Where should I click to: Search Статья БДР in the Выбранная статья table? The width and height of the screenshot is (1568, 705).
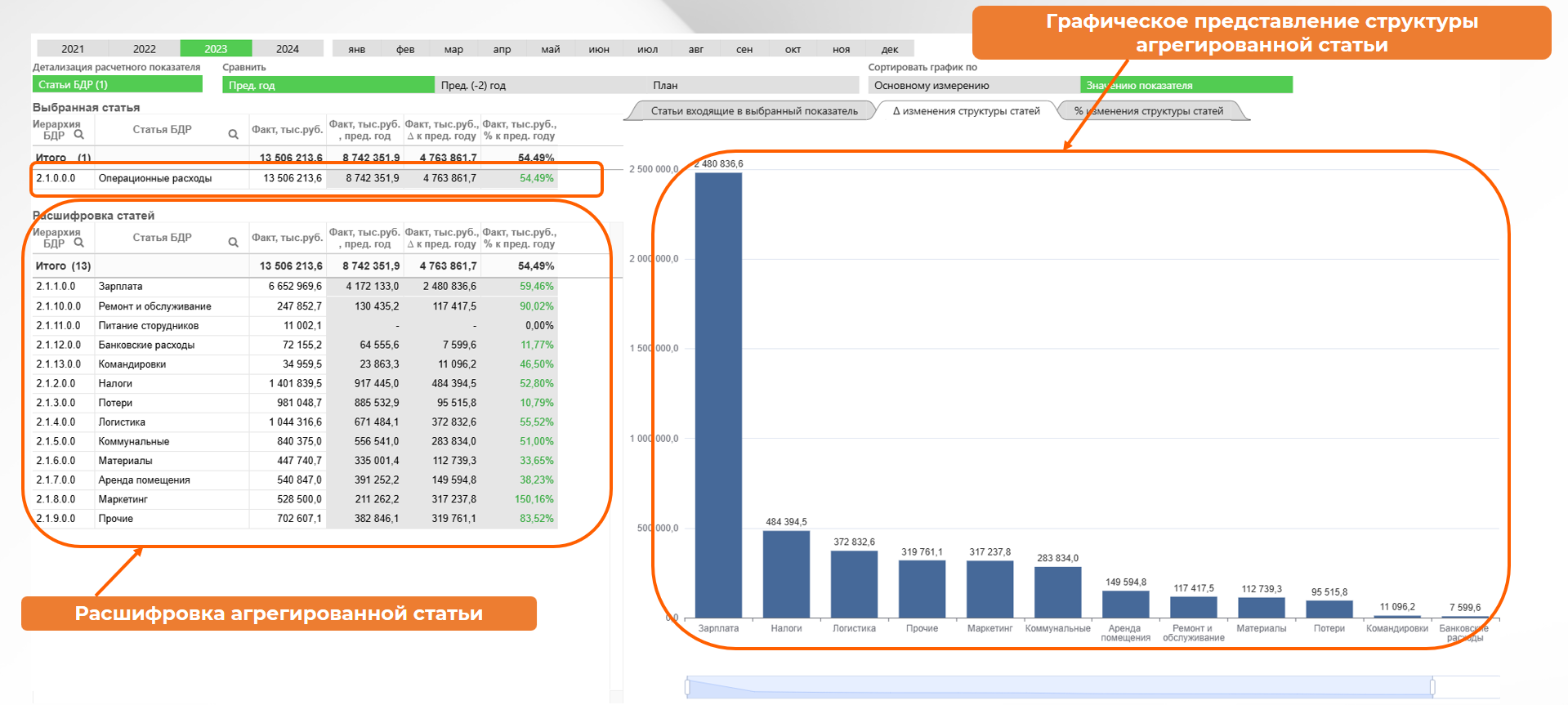pyautogui.click(x=233, y=134)
